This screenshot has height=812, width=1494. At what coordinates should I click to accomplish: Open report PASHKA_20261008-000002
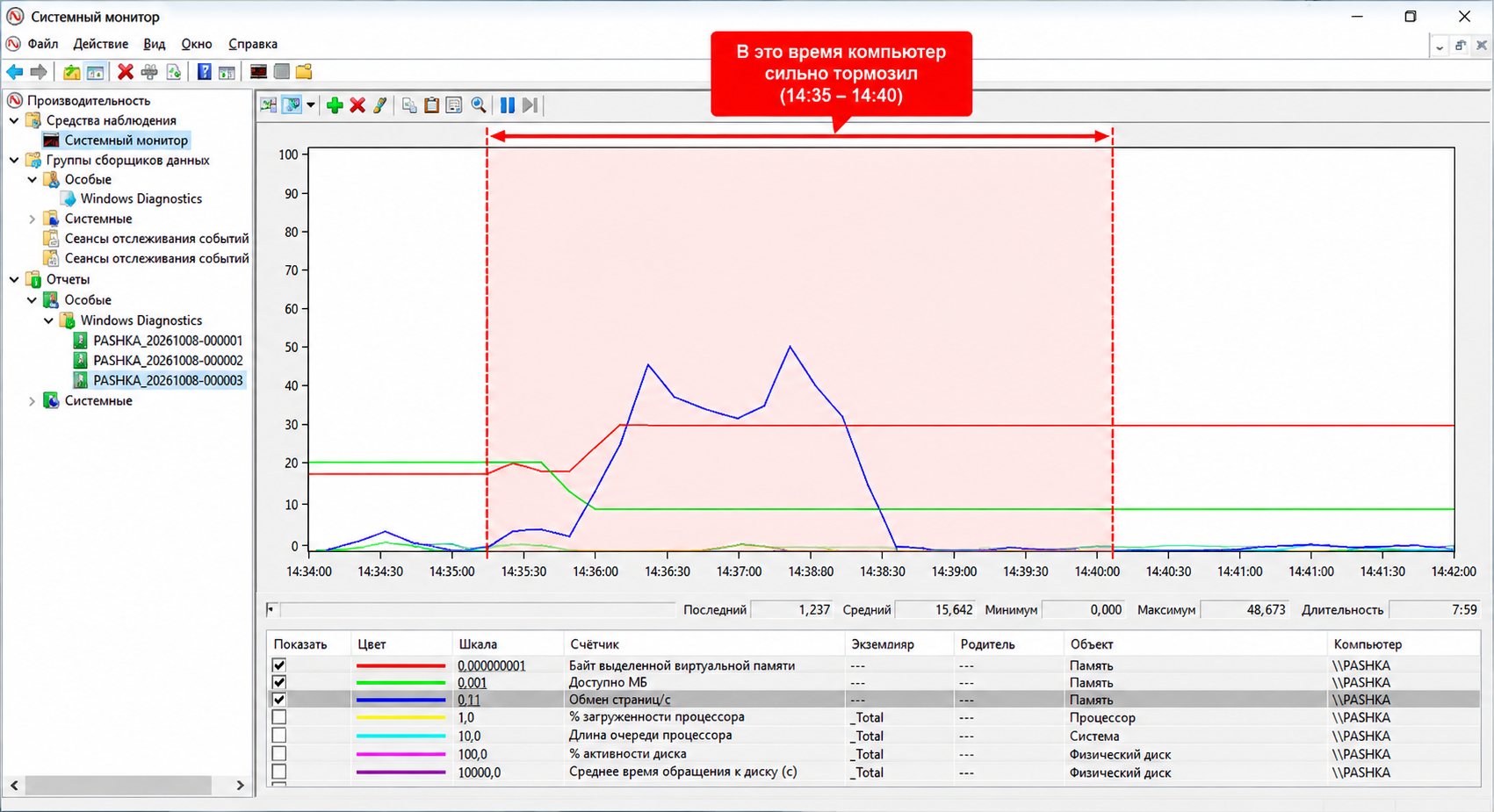[168, 361]
